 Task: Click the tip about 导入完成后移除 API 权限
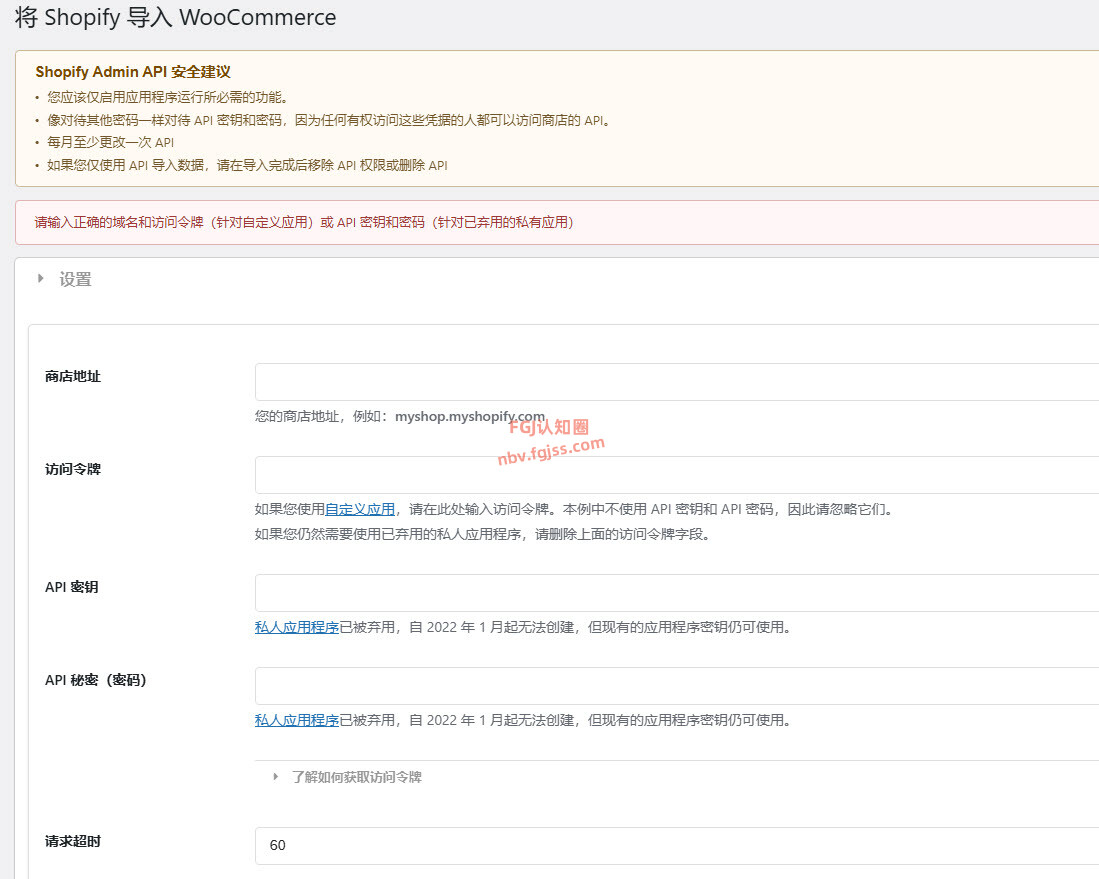tap(247, 165)
